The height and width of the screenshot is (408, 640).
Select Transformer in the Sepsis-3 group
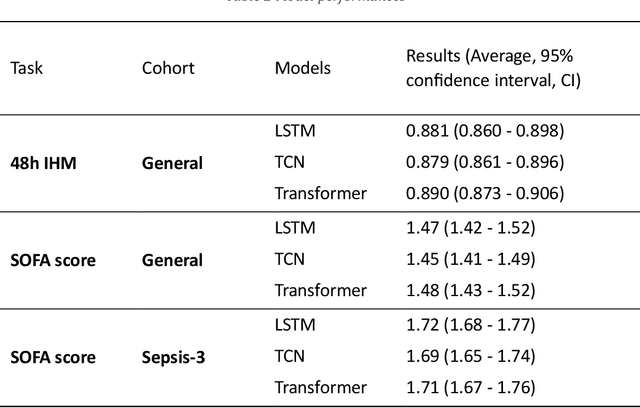coord(320,387)
